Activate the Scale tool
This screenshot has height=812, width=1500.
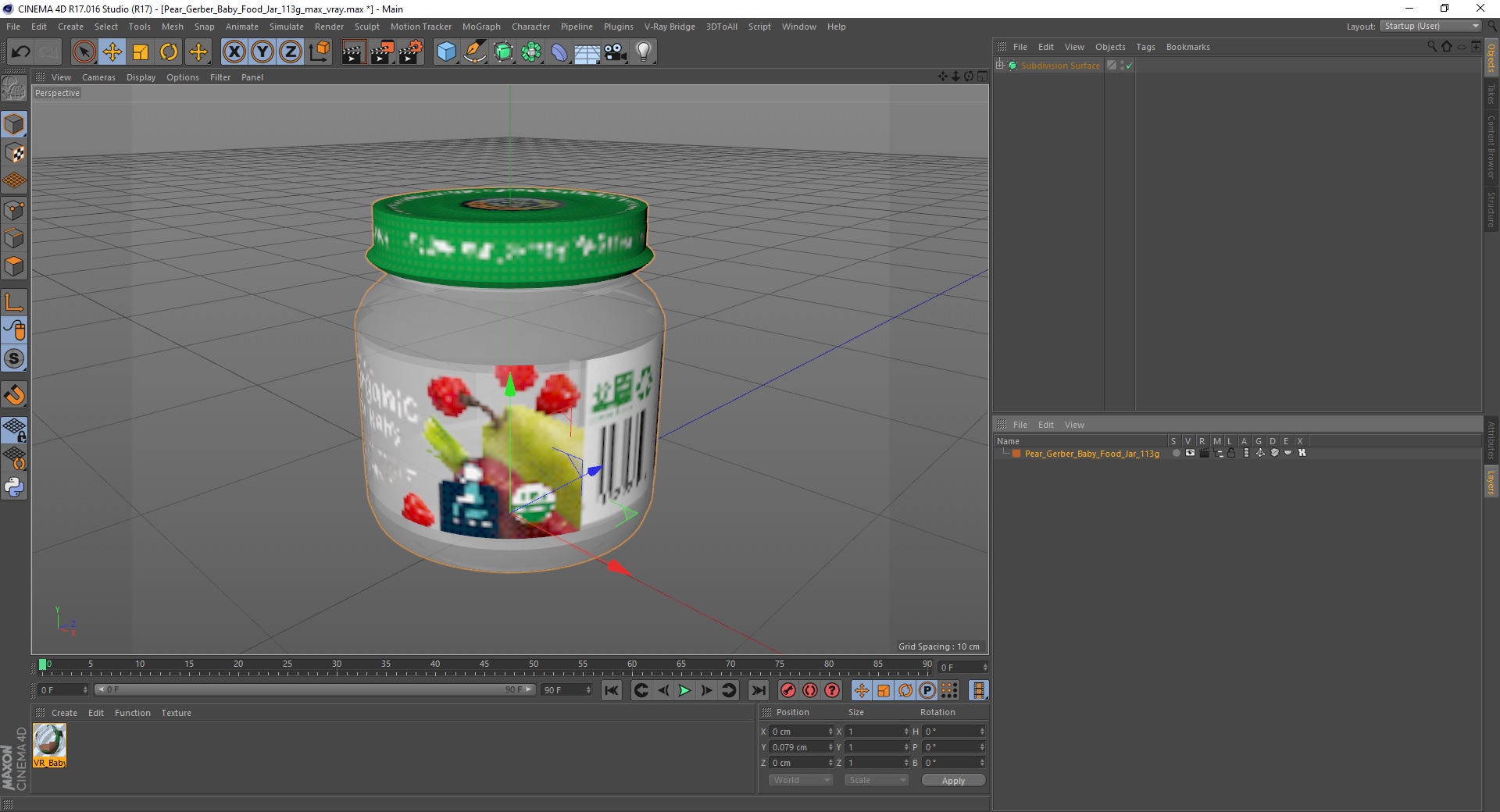141,52
